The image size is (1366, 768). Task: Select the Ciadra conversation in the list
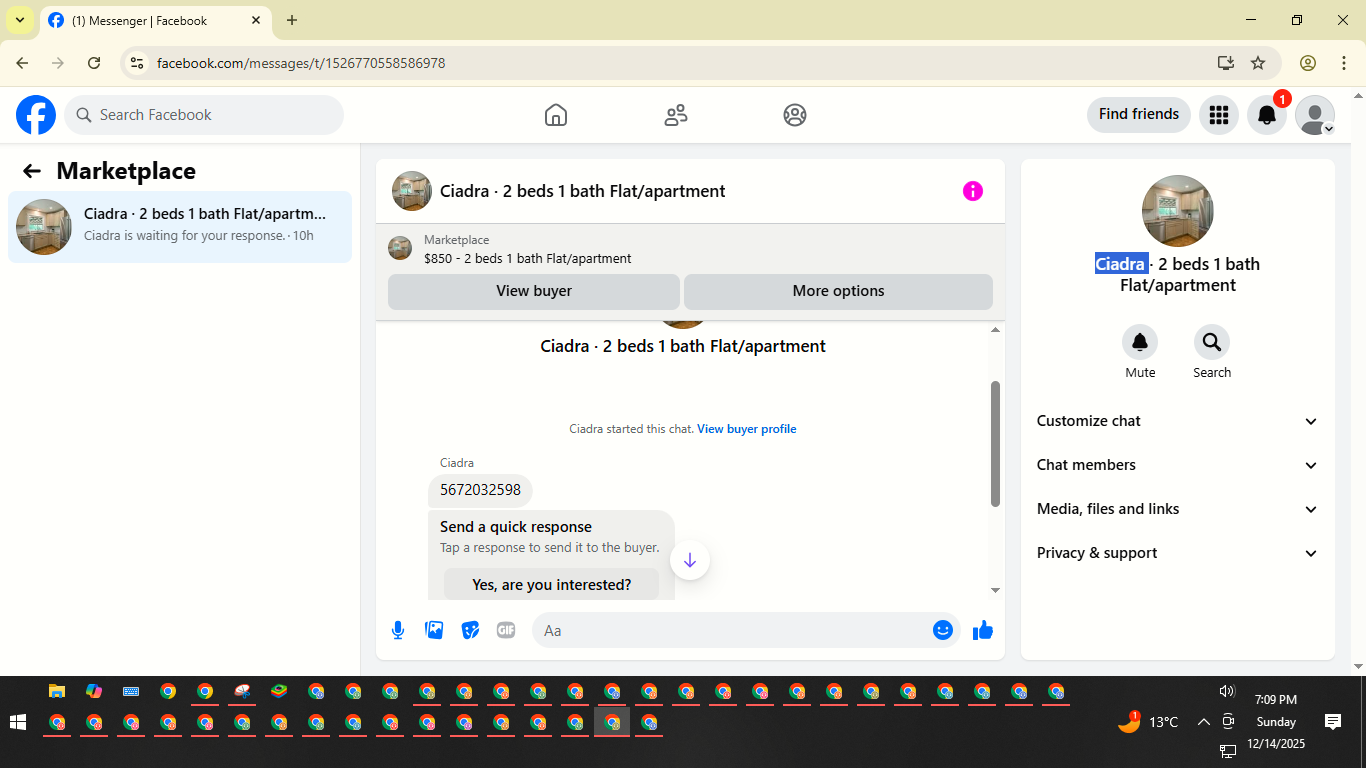pyautogui.click(x=180, y=226)
